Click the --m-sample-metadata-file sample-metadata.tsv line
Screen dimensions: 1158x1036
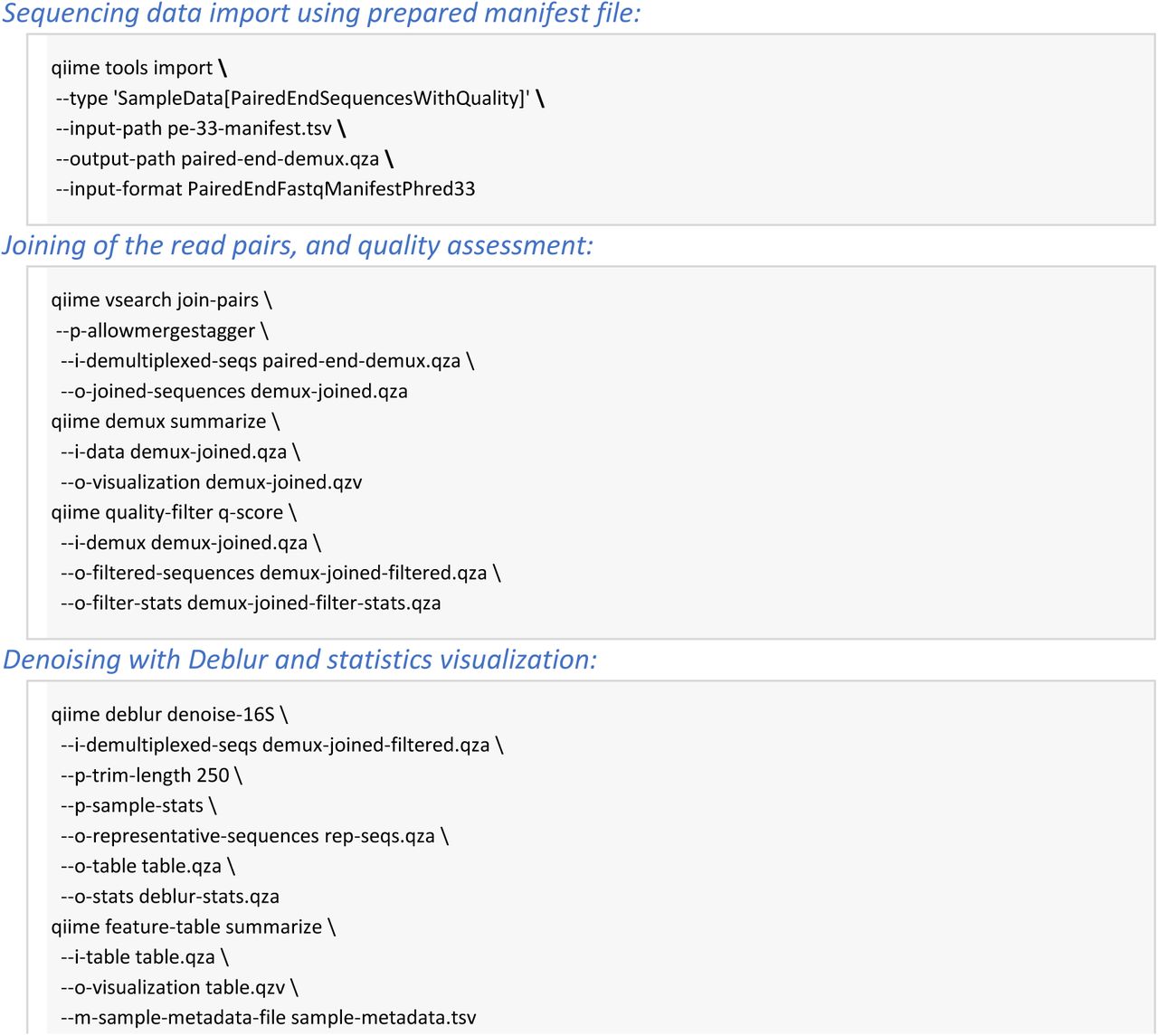[x=269, y=1018]
